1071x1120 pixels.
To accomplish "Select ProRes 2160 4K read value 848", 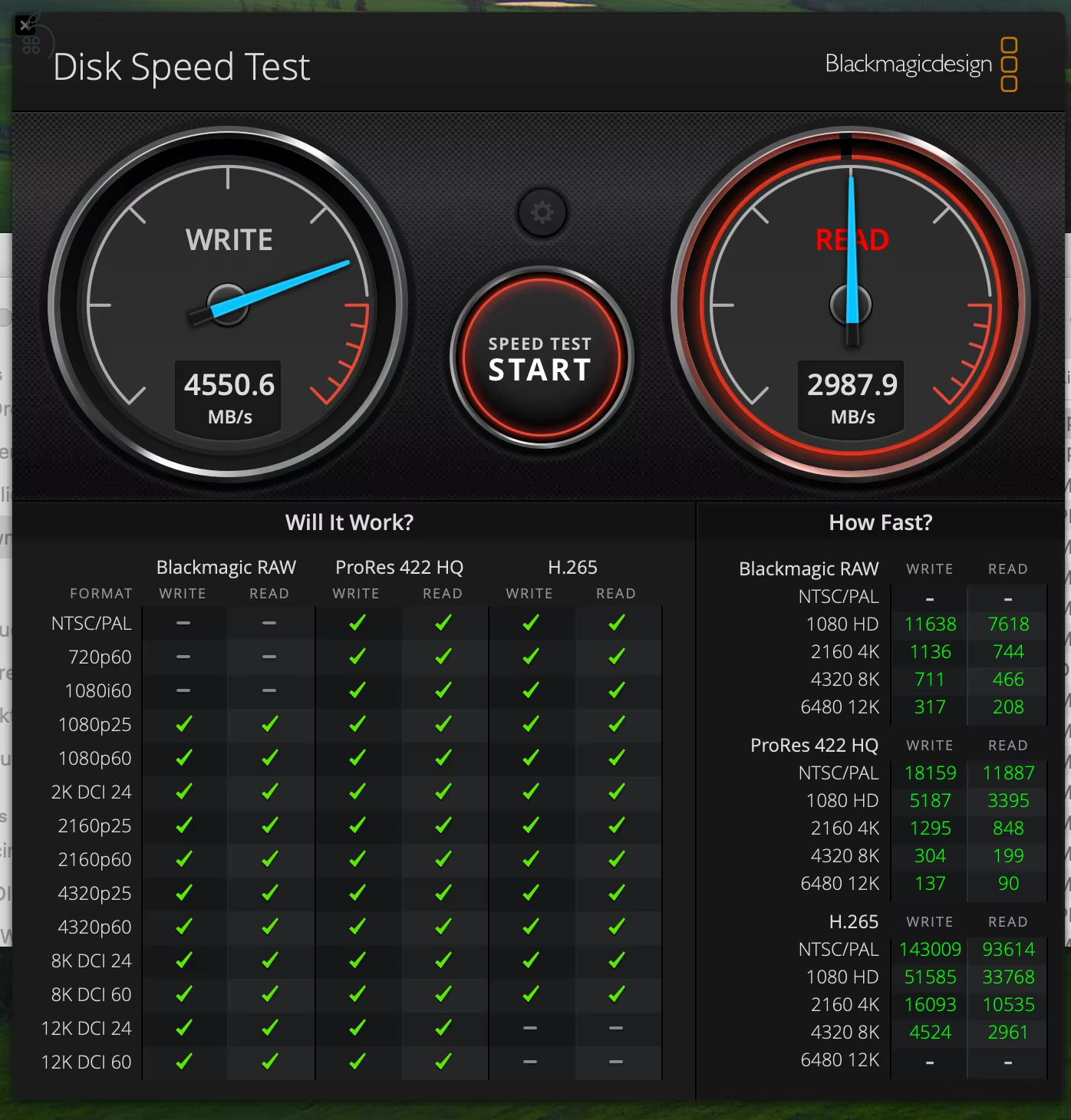I will click(1008, 828).
